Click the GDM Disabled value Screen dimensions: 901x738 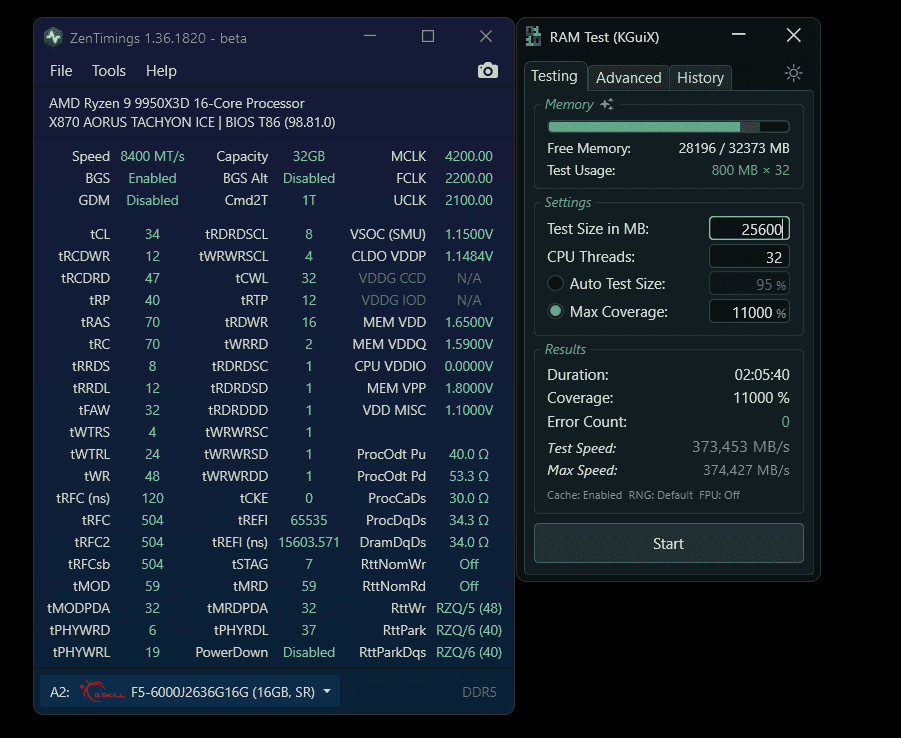coord(152,200)
